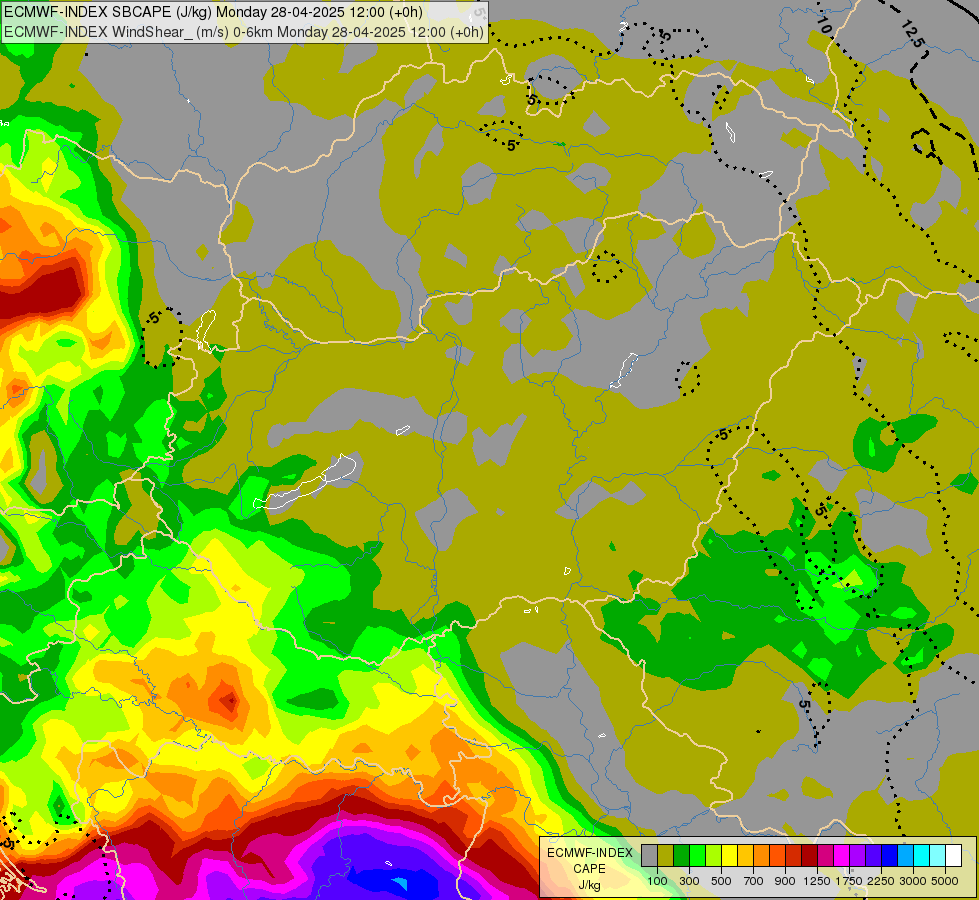Click the '500' legend value

point(721,881)
